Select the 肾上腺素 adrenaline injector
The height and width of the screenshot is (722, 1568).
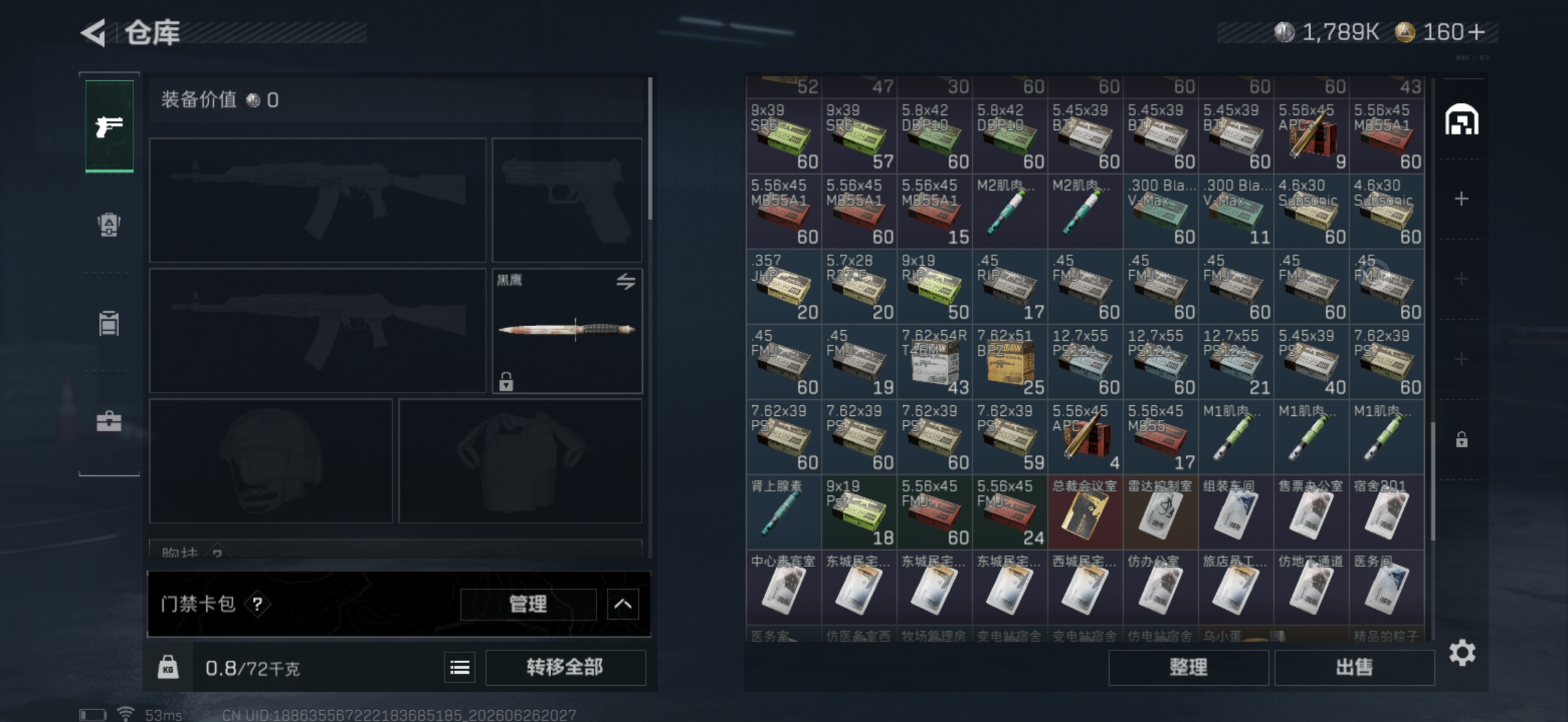click(x=783, y=512)
